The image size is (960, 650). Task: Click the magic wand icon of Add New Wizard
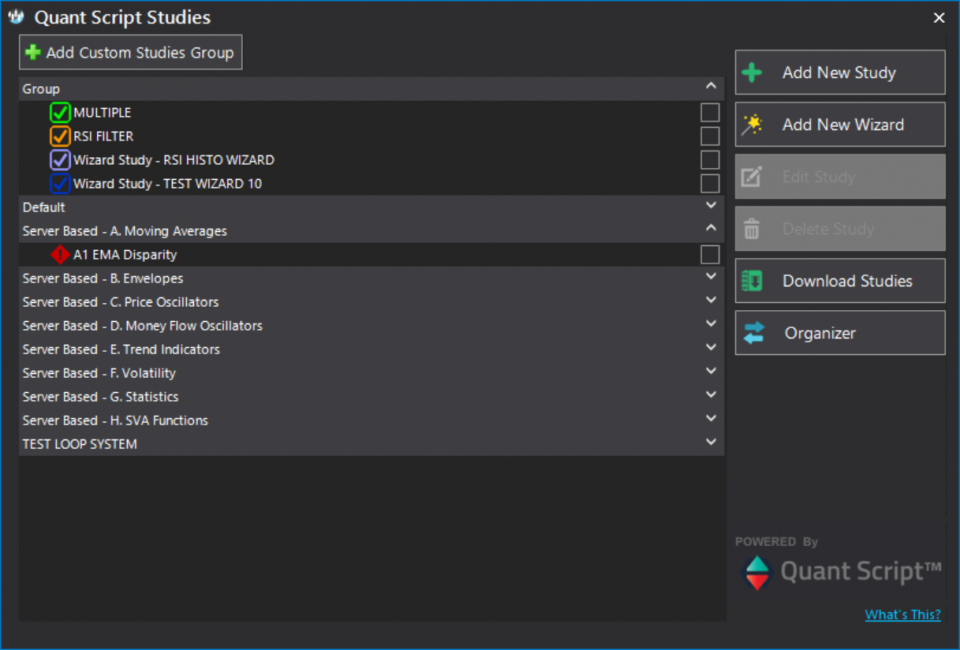[x=752, y=125]
